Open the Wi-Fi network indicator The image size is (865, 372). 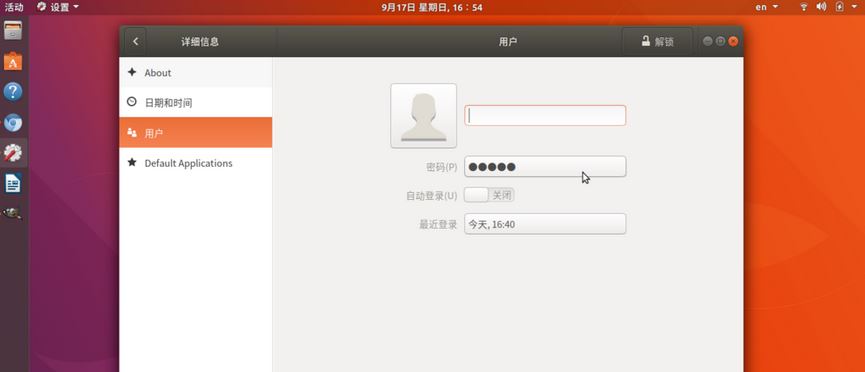coord(804,7)
